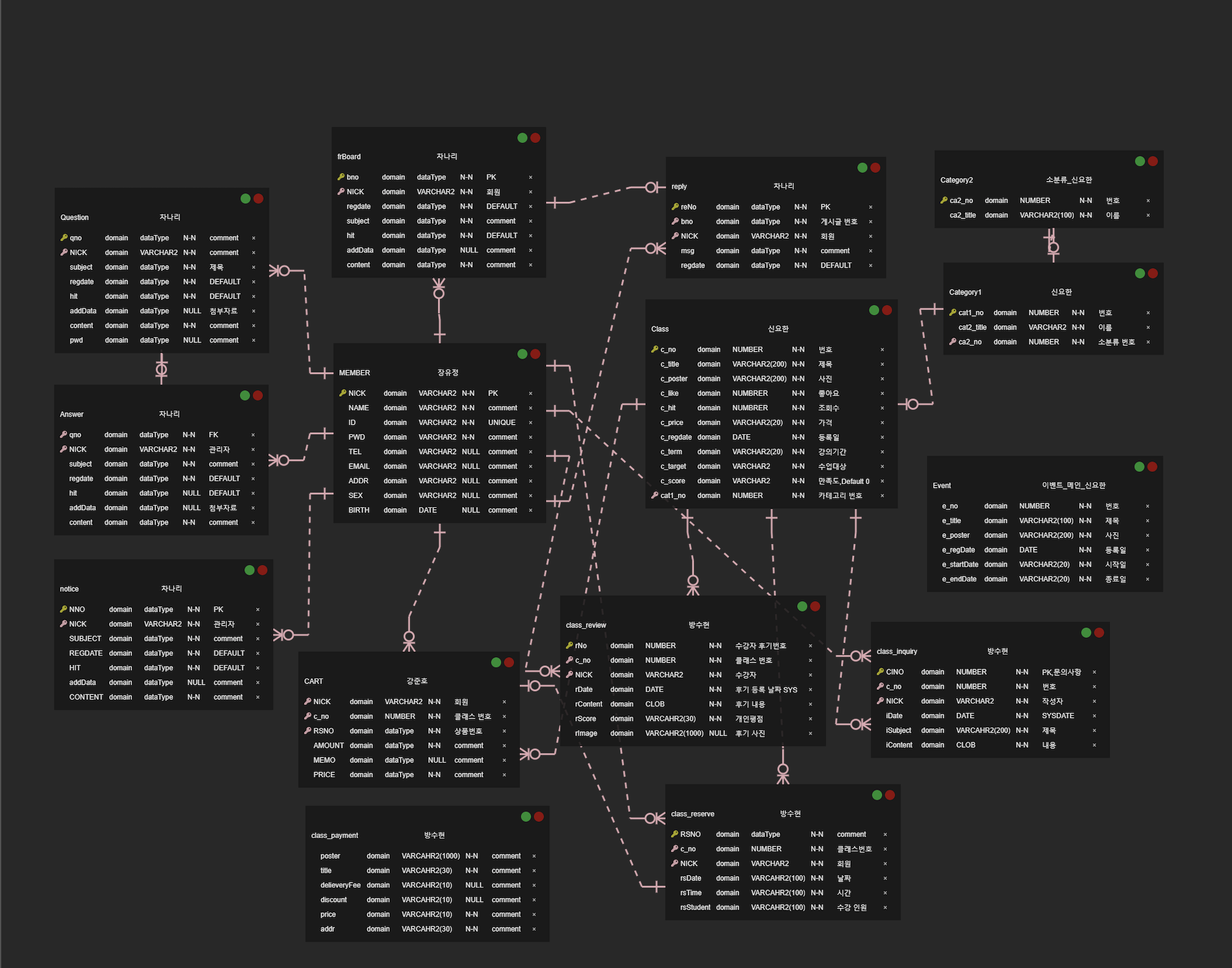This screenshot has height=968, width=1232.
Task: Click the NULL option of MEMBER TEL column
Action: coord(471,452)
